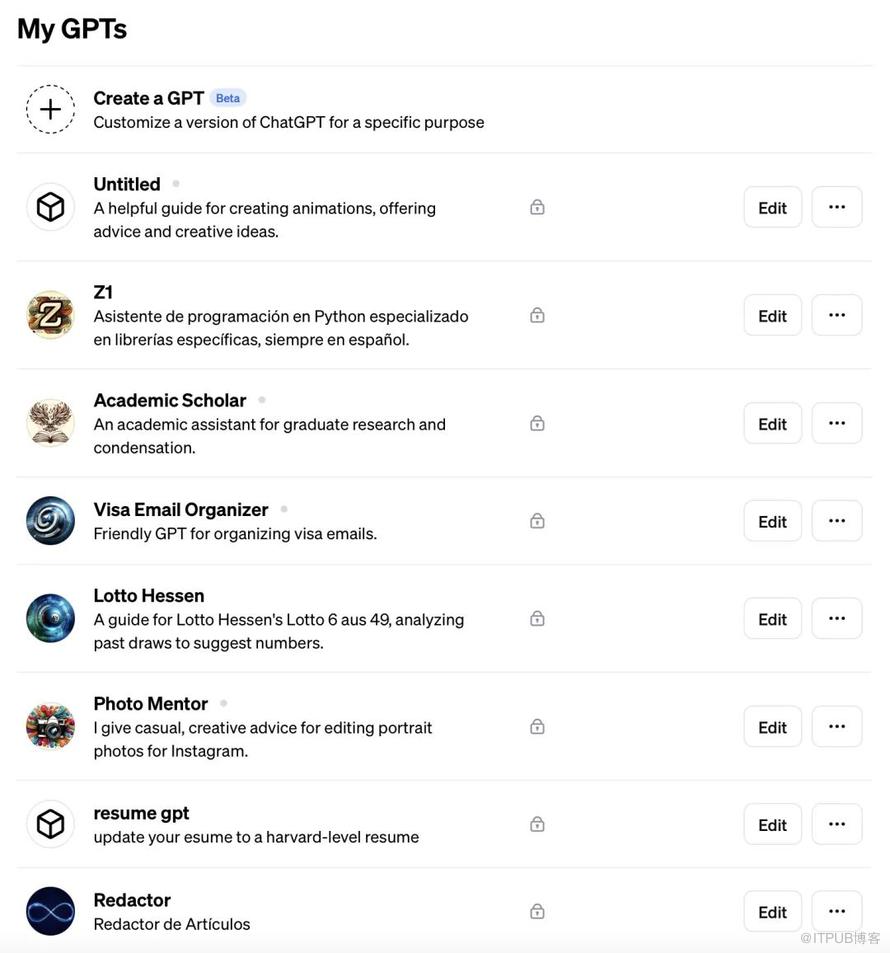The image size is (890, 953).
Task: Select the resume gpt cube avatar
Action: (50, 824)
